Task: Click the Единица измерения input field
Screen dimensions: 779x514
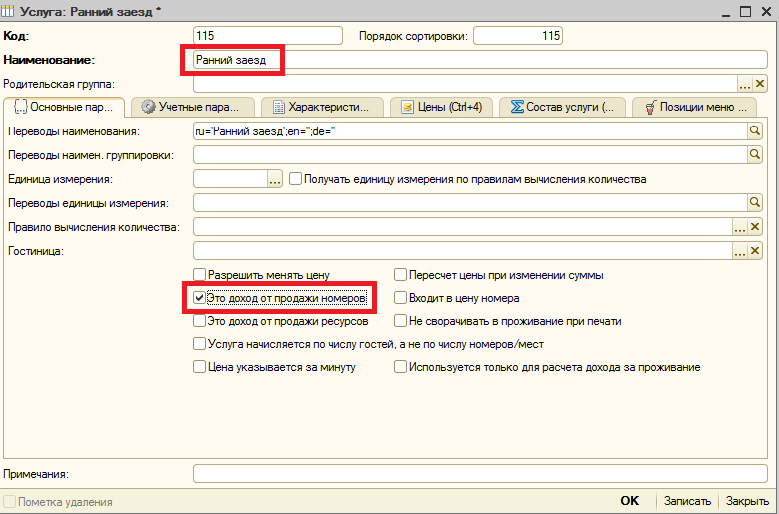Action: coord(231,179)
